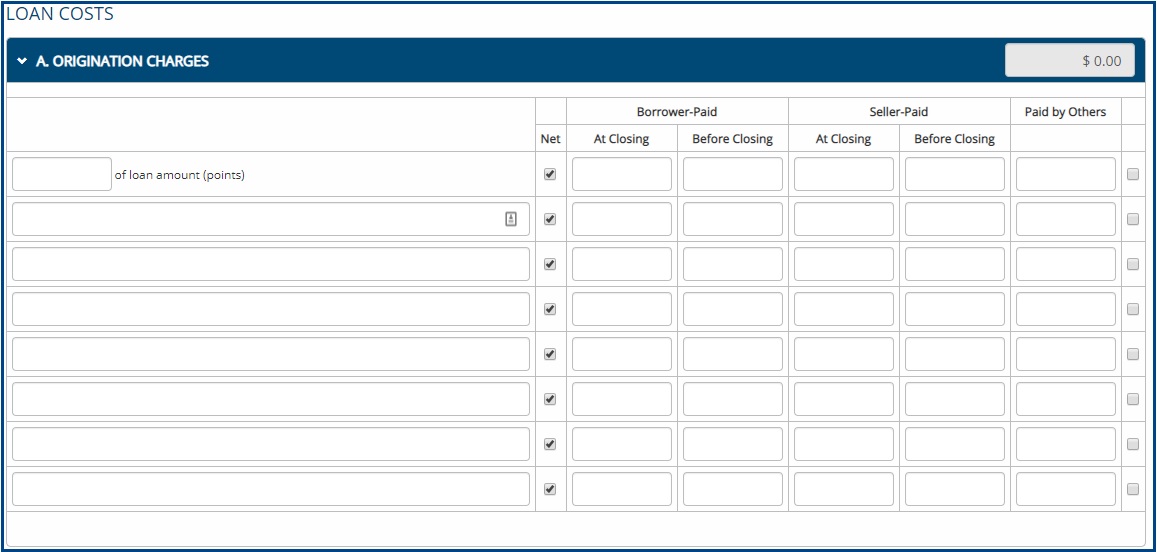
Task: Click the A. ORIGINATION CHARGES header title
Action: pyautogui.click(x=122, y=61)
